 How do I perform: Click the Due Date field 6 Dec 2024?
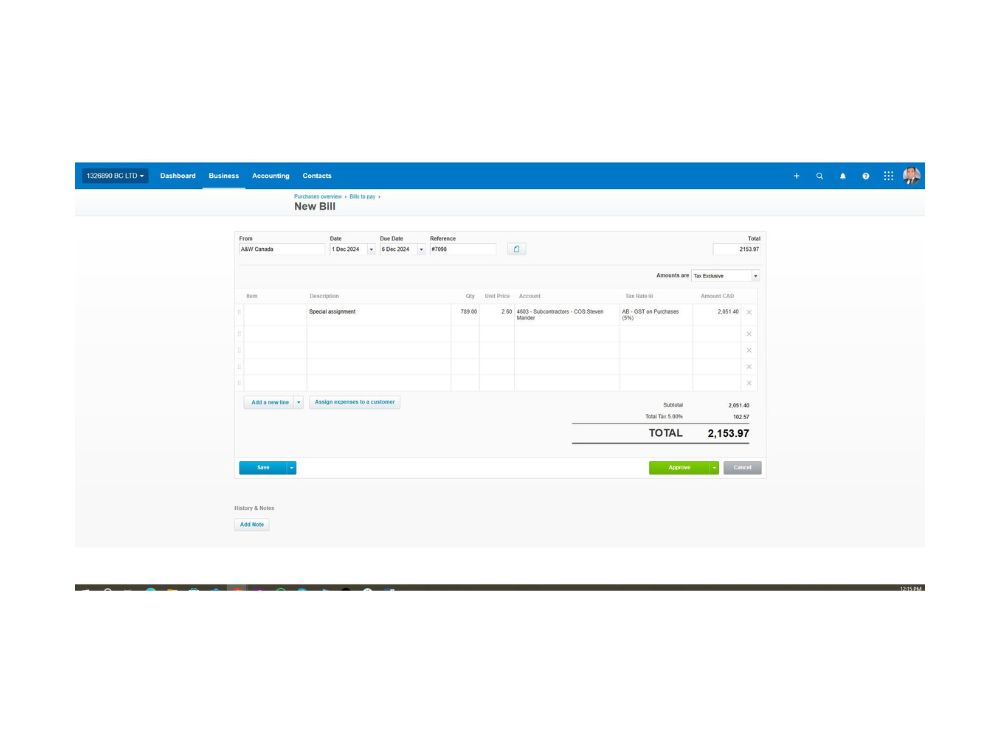tap(398, 249)
